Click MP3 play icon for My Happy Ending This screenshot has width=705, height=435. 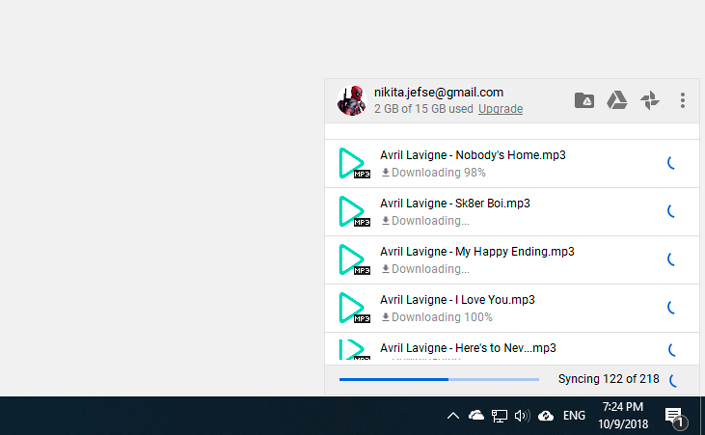354,260
